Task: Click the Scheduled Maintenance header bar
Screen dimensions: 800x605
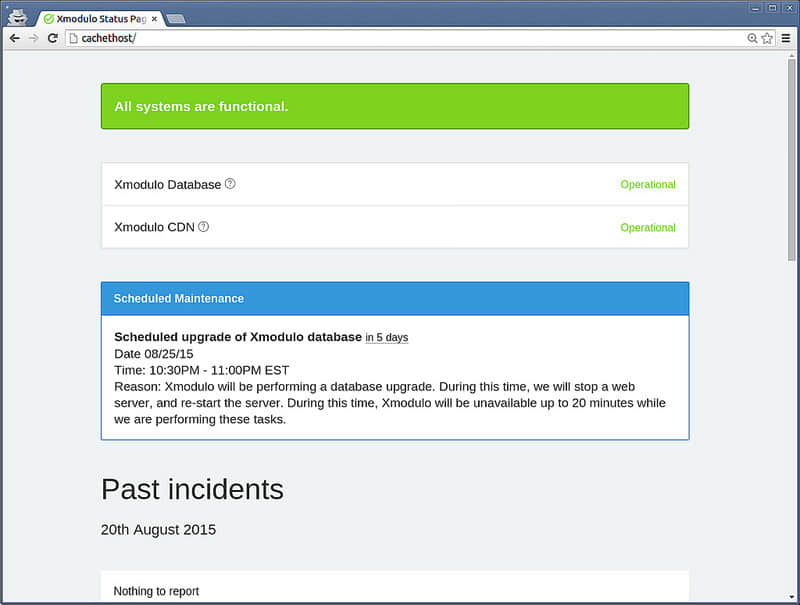Action: coord(395,298)
